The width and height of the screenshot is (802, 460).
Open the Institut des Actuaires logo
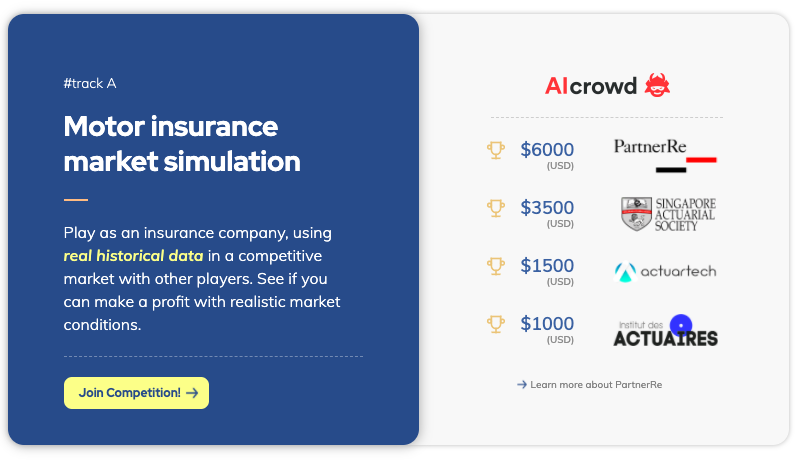coord(665,333)
